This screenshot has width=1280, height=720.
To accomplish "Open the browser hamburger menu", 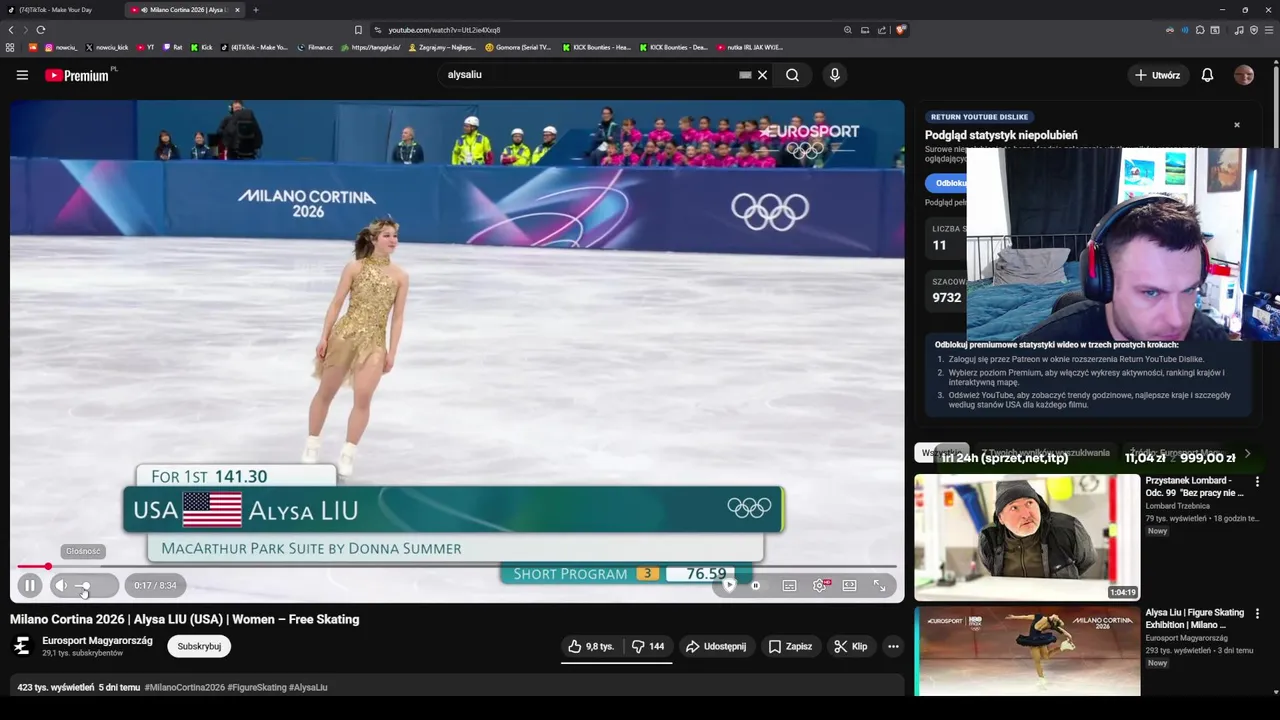I will (1268, 30).
